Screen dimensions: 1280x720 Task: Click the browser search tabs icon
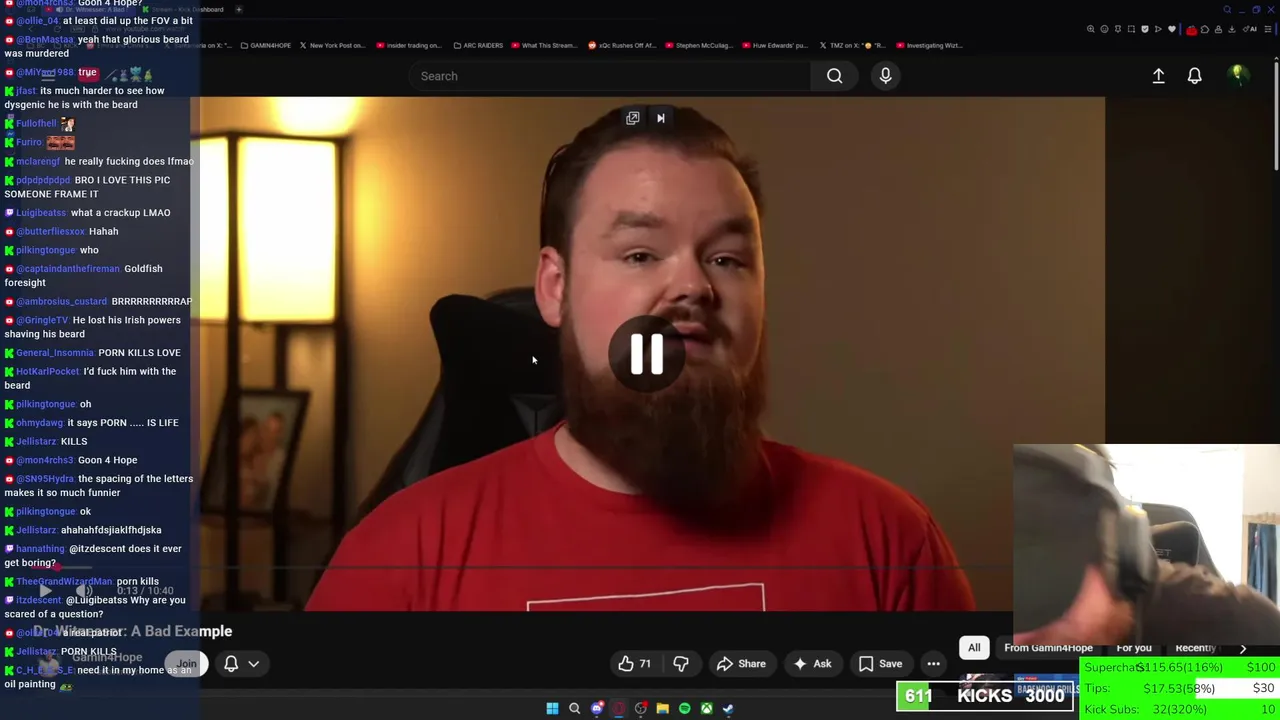(x=1227, y=9)
